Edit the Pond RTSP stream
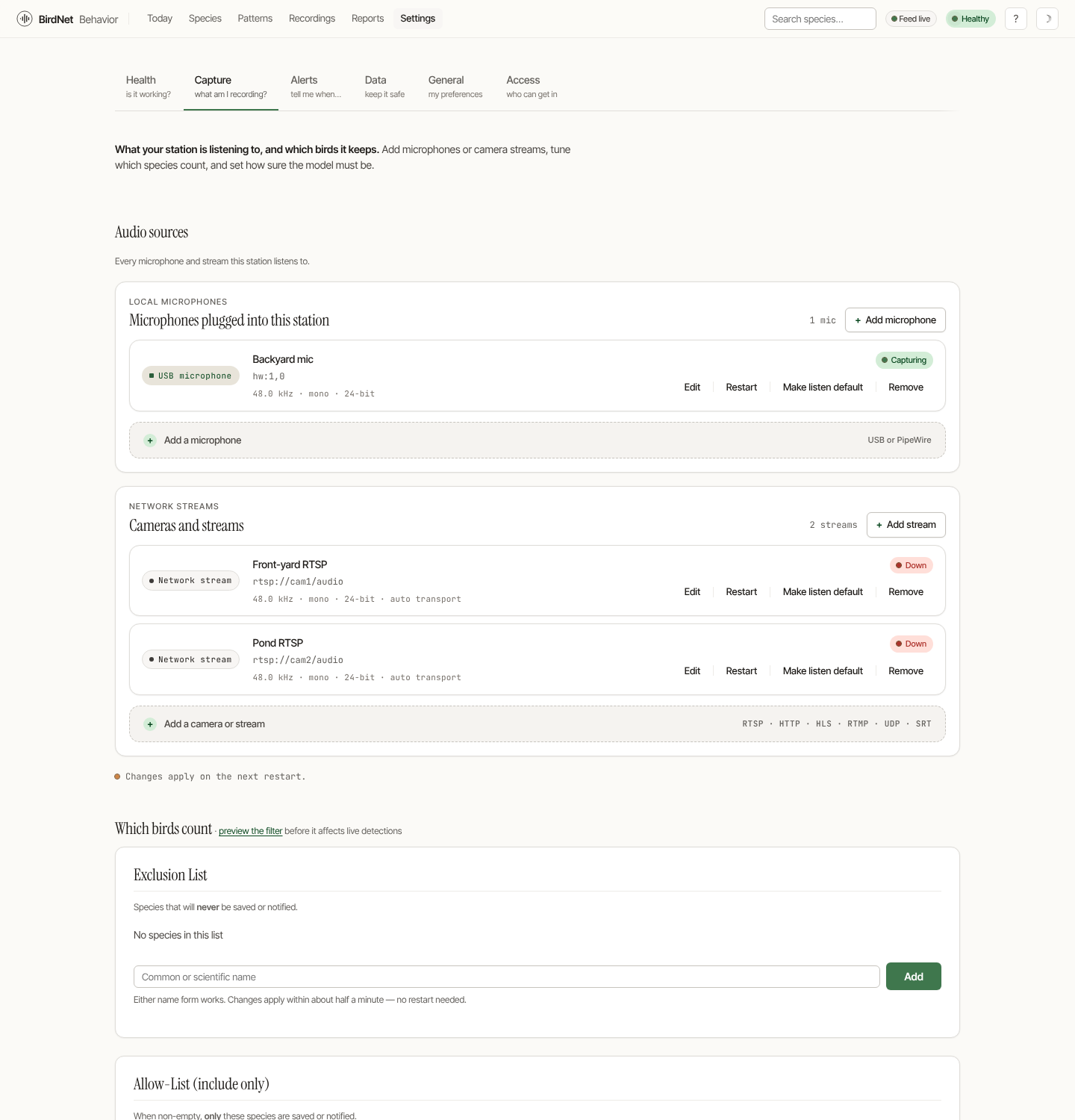 (692, 671)
